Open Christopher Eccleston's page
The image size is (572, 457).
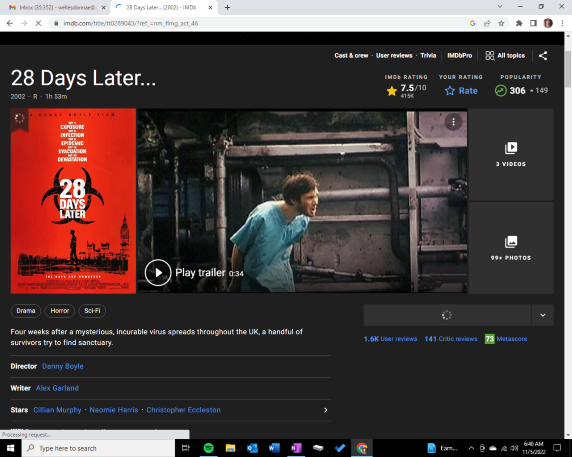click(x=183, y=410)
